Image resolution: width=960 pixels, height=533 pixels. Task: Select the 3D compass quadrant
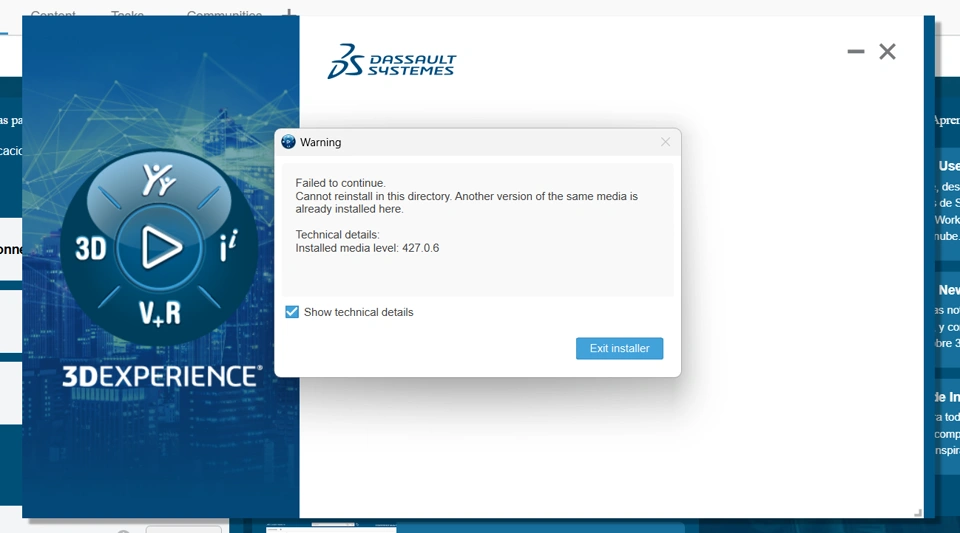91,249
